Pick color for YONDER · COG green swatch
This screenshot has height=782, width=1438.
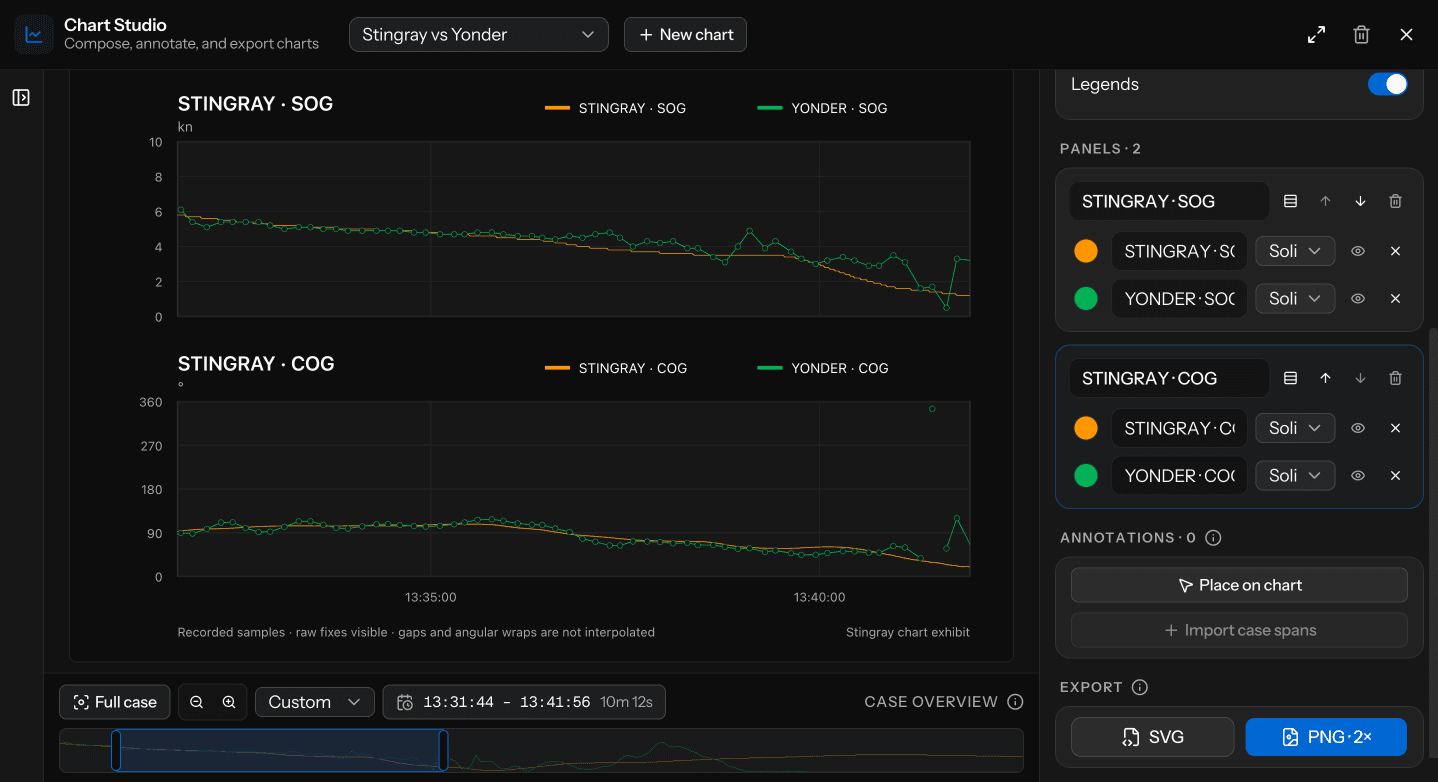tap(1086, 475)
